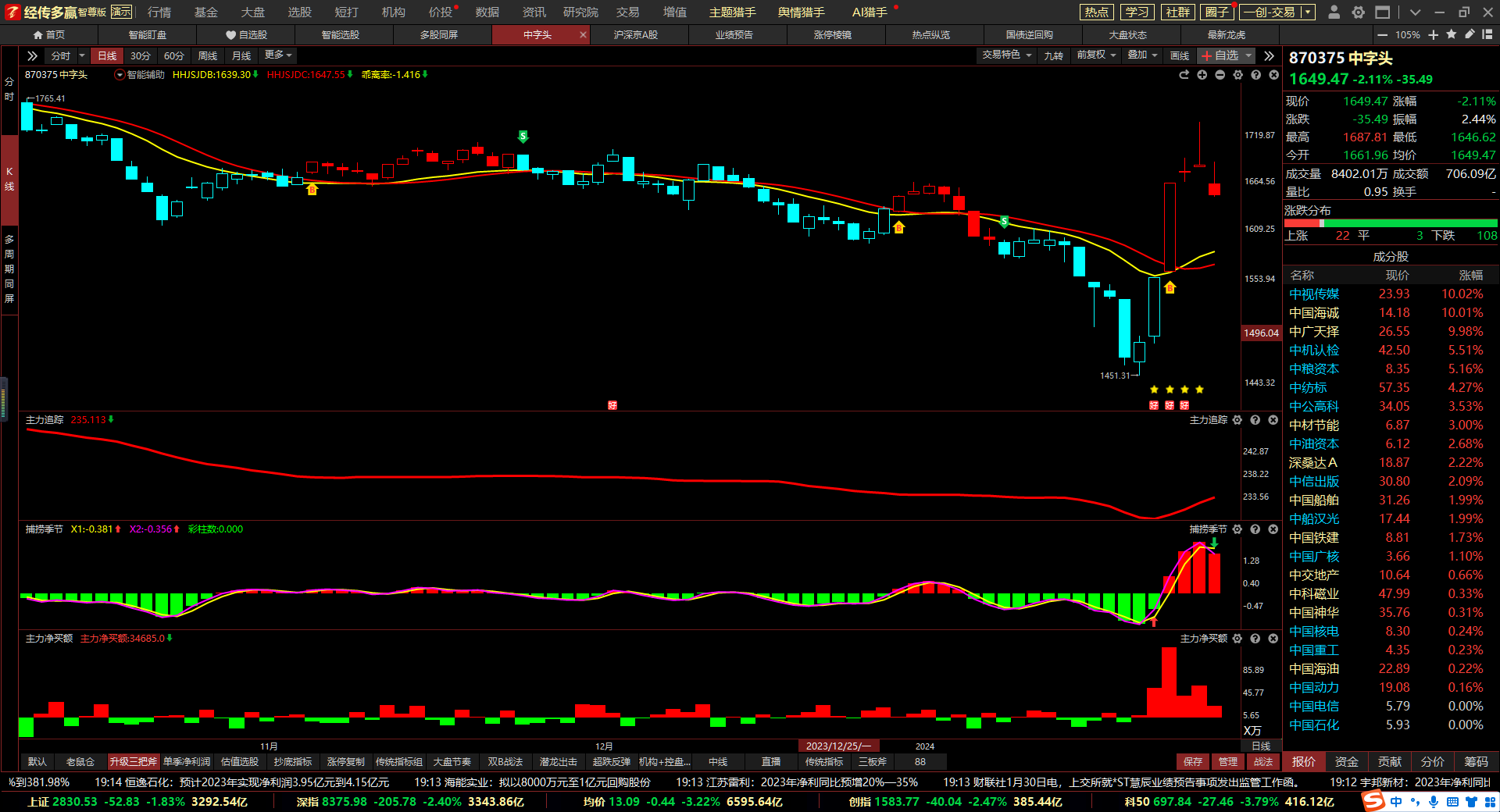Click the star favorite icon in tab bar
The width and height of the screenshot is (1500, 812).
(1452, 34)
